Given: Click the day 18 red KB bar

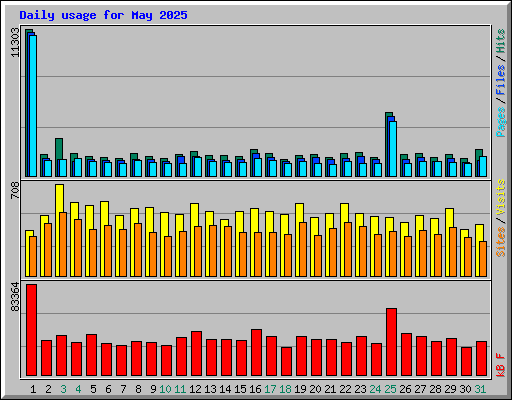Looking at the screenshot, I should tap(287, 361).
